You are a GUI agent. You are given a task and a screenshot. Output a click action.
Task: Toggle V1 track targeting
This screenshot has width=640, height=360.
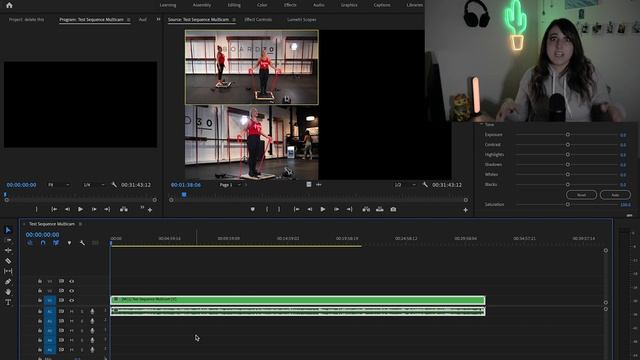[50, 300]
